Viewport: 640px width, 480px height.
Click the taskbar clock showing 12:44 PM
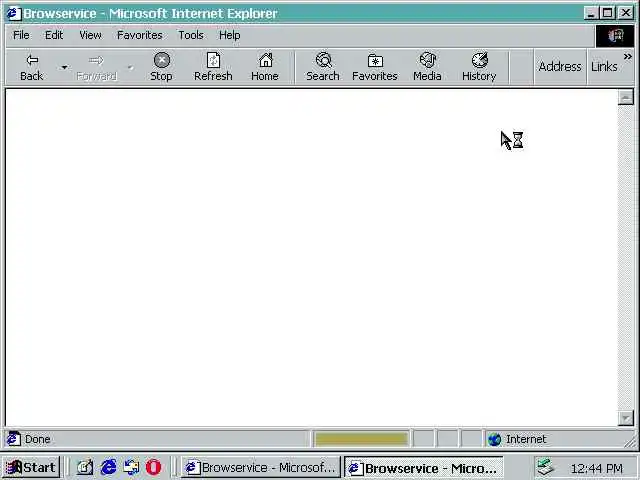(597, 468)
